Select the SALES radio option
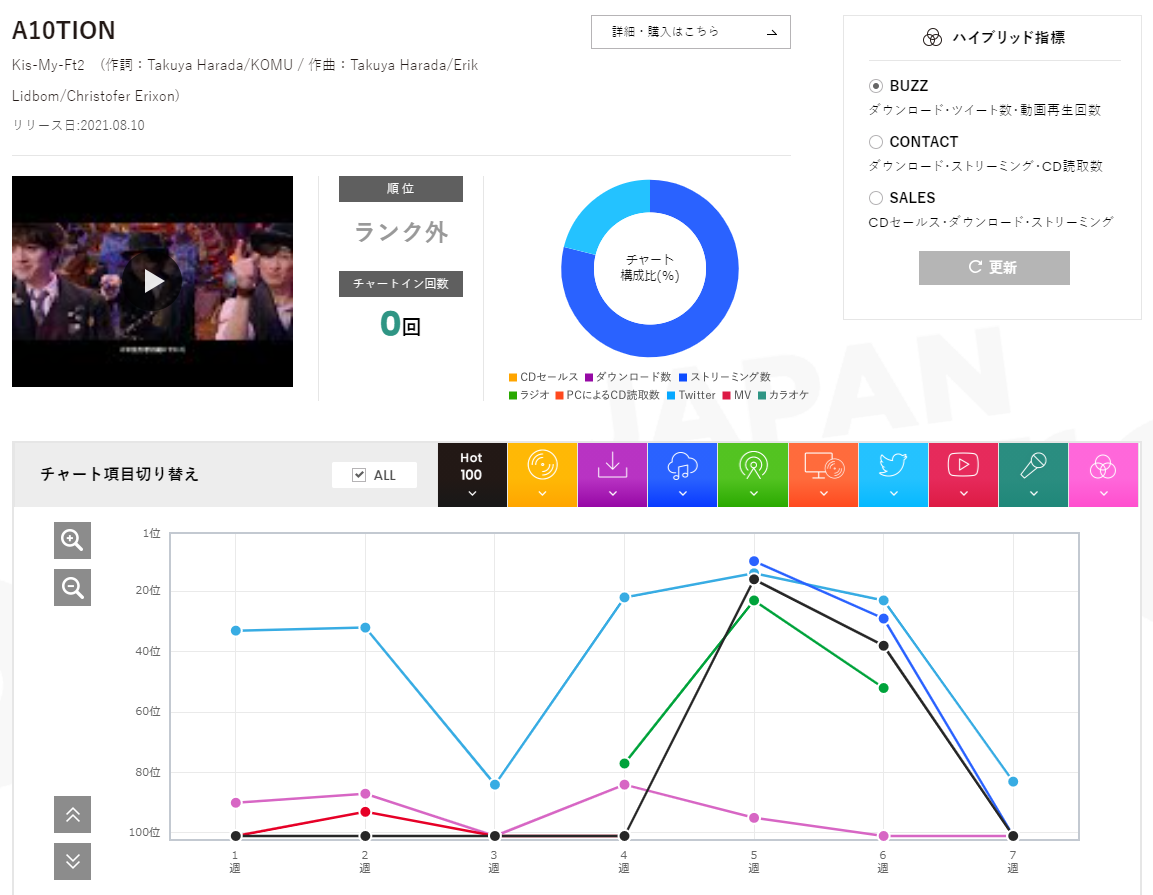The width and height of the screenshot is (1153, 895). tap(876, 198)
